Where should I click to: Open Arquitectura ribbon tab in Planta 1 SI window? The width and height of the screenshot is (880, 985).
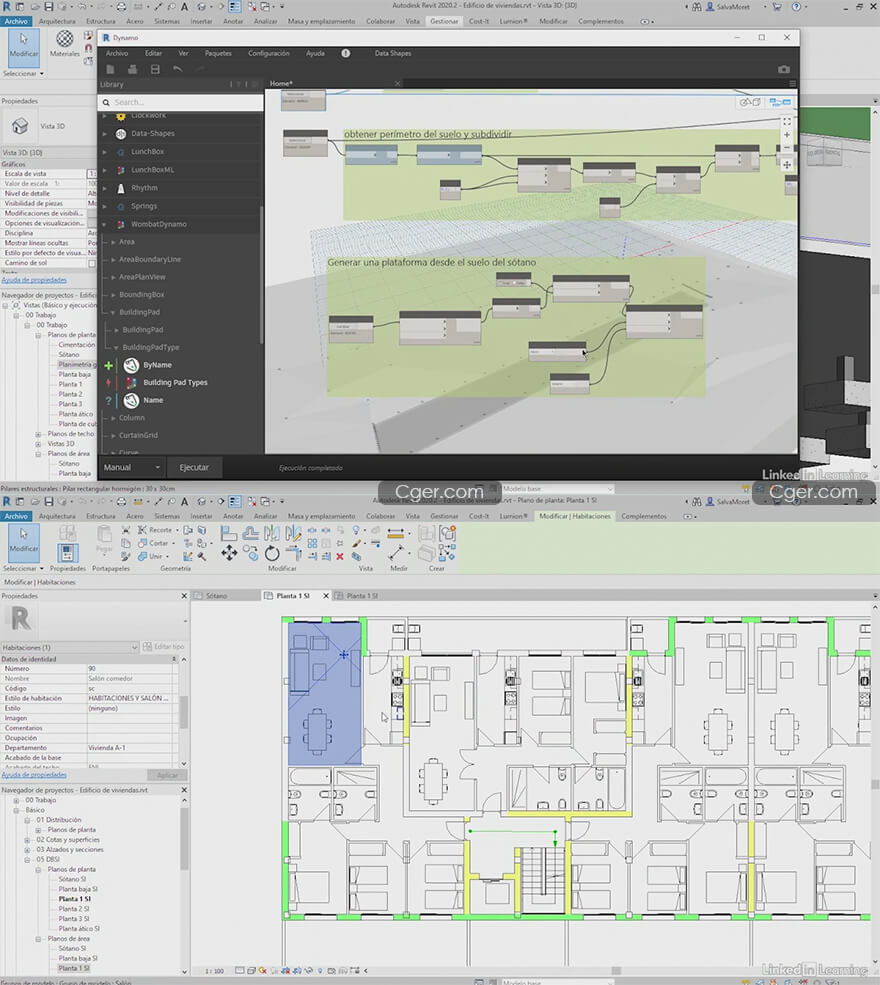coord(57,516)
